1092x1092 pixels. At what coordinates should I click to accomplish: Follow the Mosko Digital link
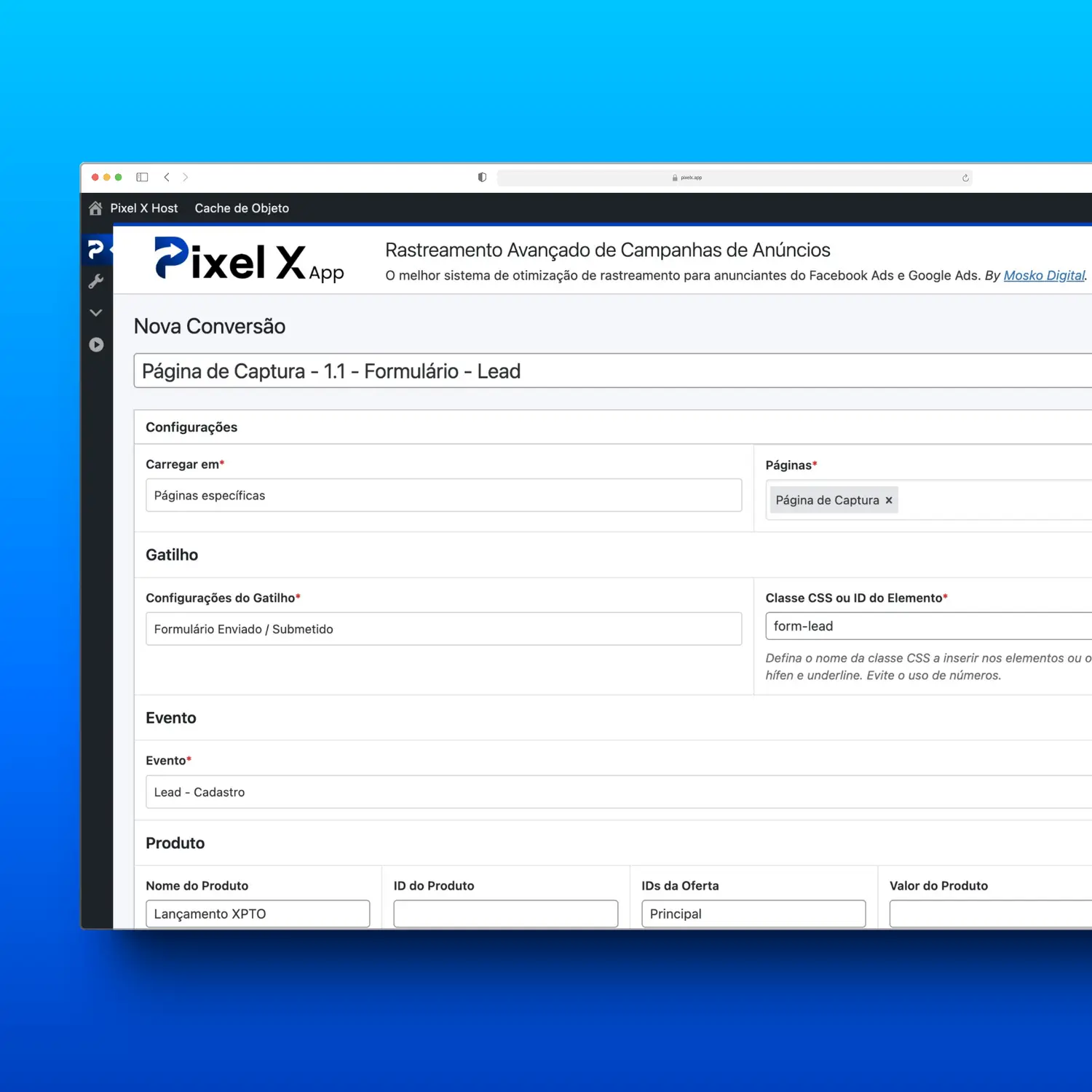1044,275
